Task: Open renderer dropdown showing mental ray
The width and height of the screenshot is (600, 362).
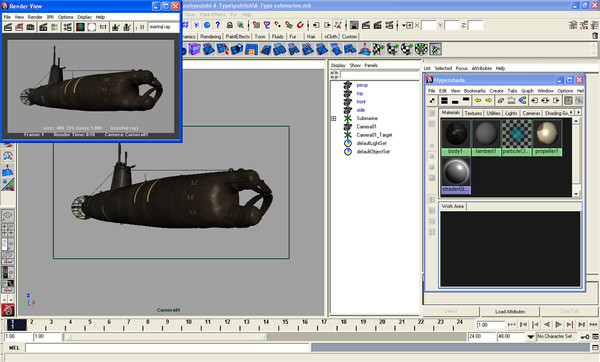Action: [163, 27]
